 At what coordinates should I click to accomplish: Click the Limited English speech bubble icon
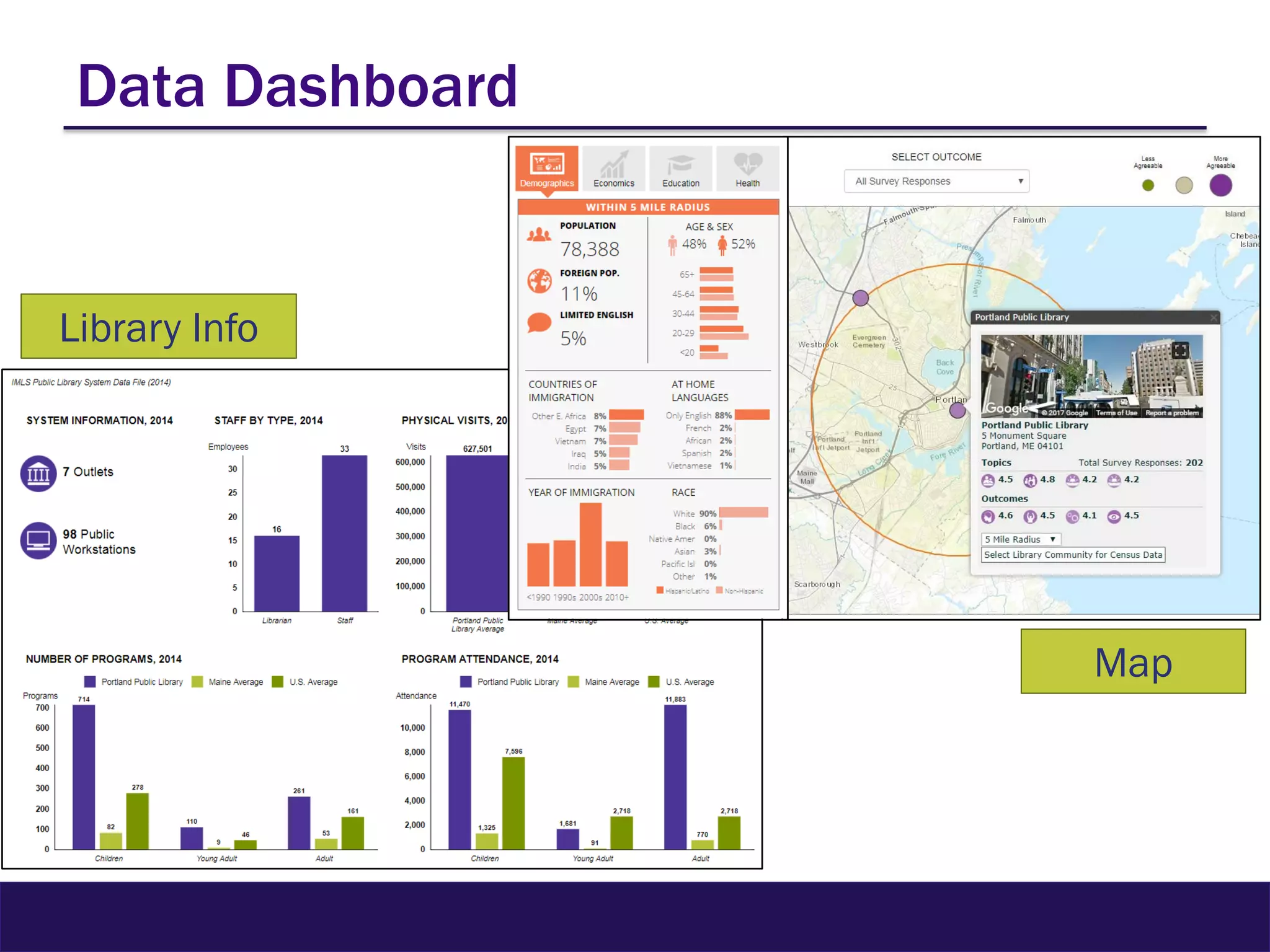click(x=539, y=323)
